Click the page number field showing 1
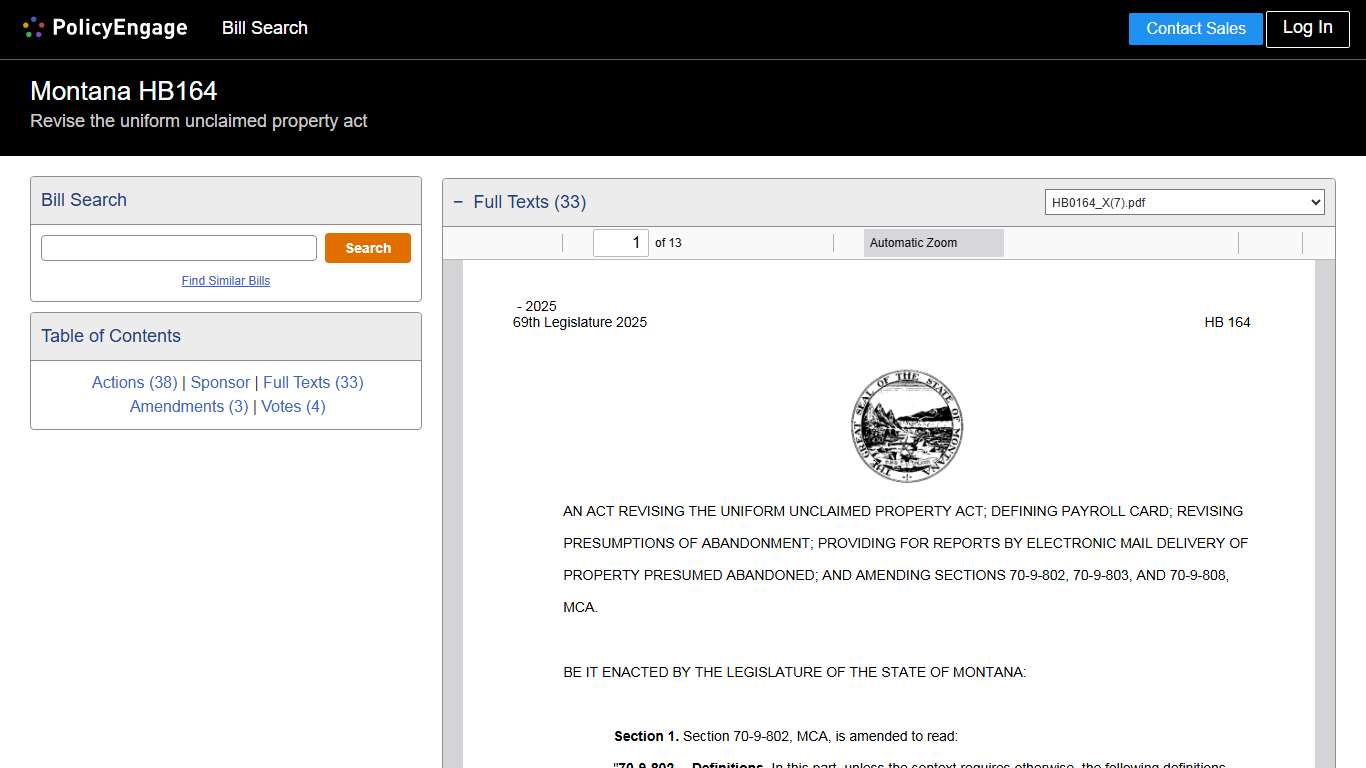Viewport: 1366px width, 768px height. 620,242
